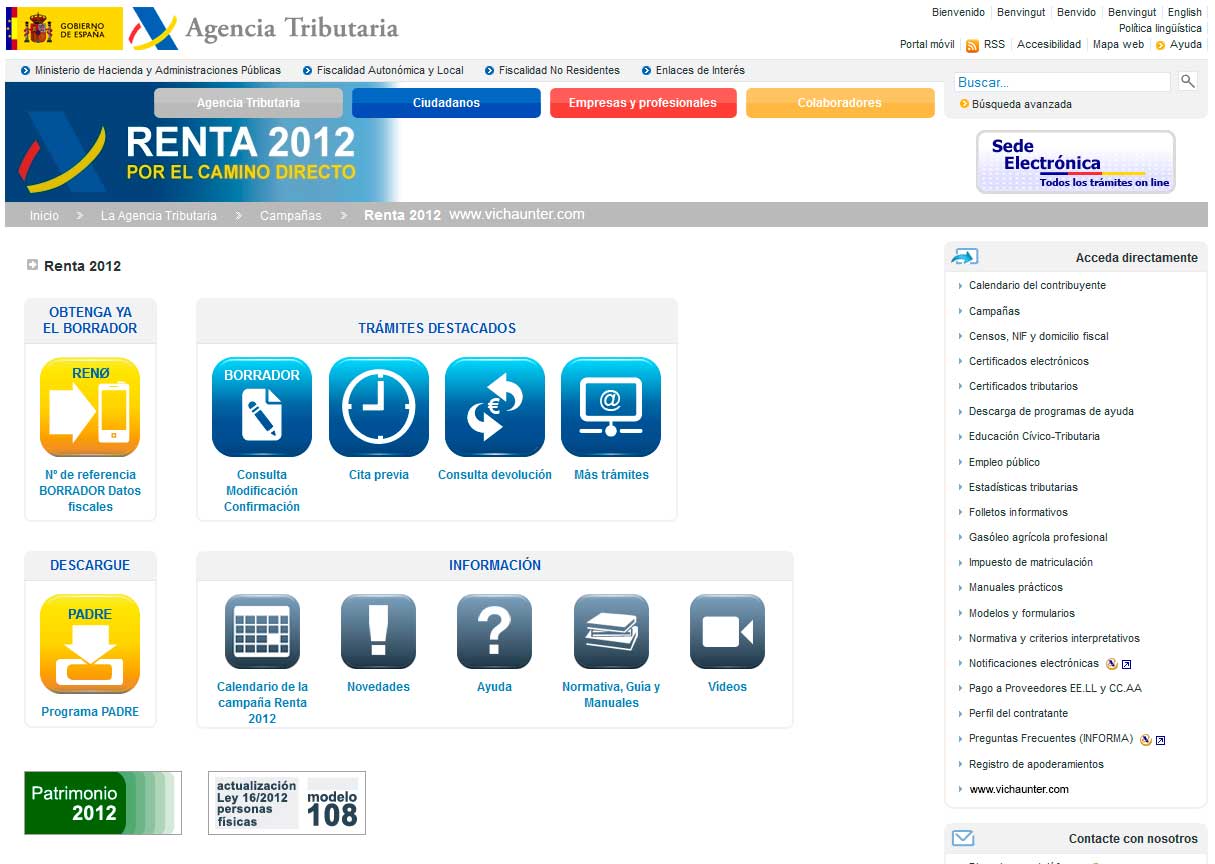This screenshot has width=1215, height=864.
Task: Open the top Ayuda link
Action: coord(1186,44)
